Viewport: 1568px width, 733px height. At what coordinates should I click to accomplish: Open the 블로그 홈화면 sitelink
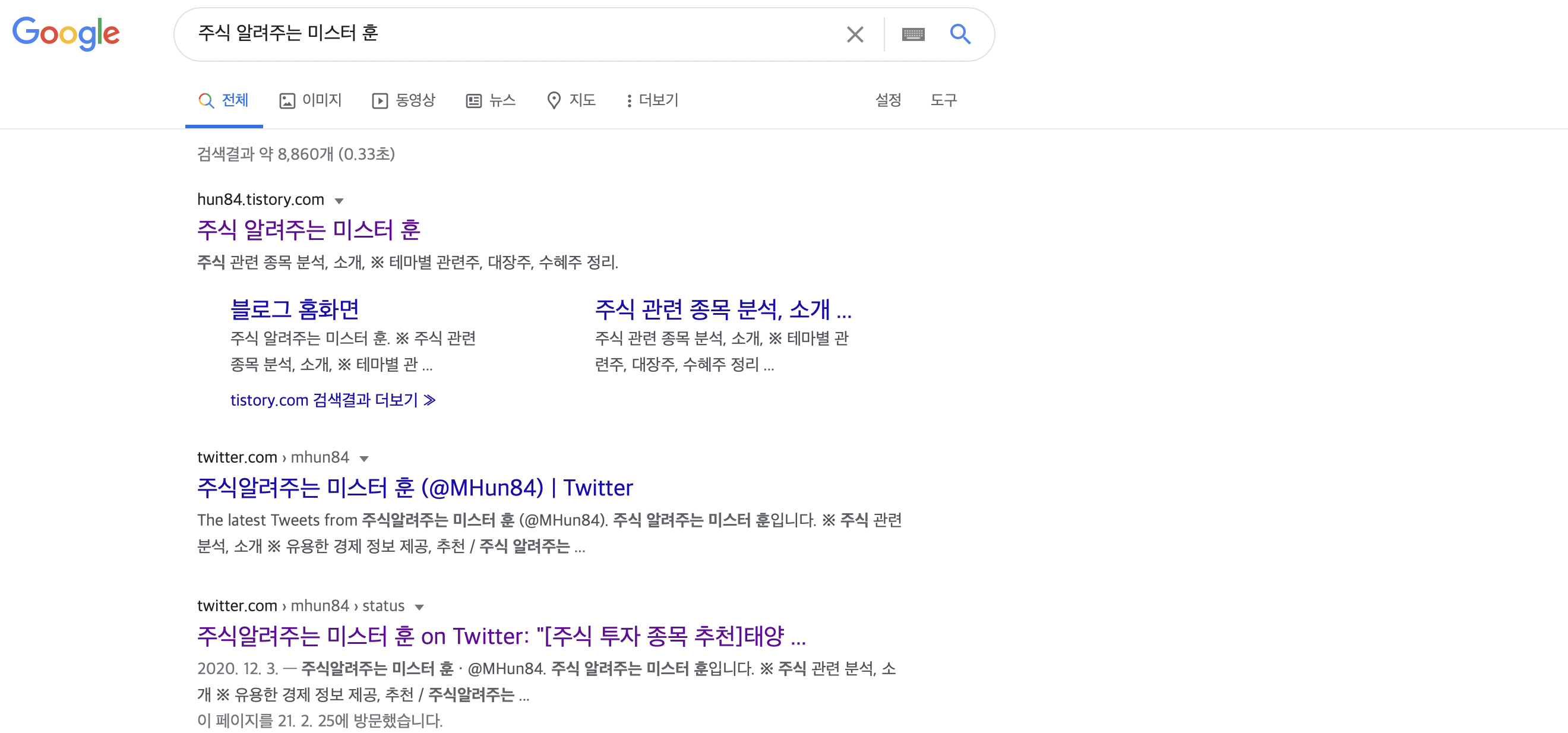click(x=295, y=310)
